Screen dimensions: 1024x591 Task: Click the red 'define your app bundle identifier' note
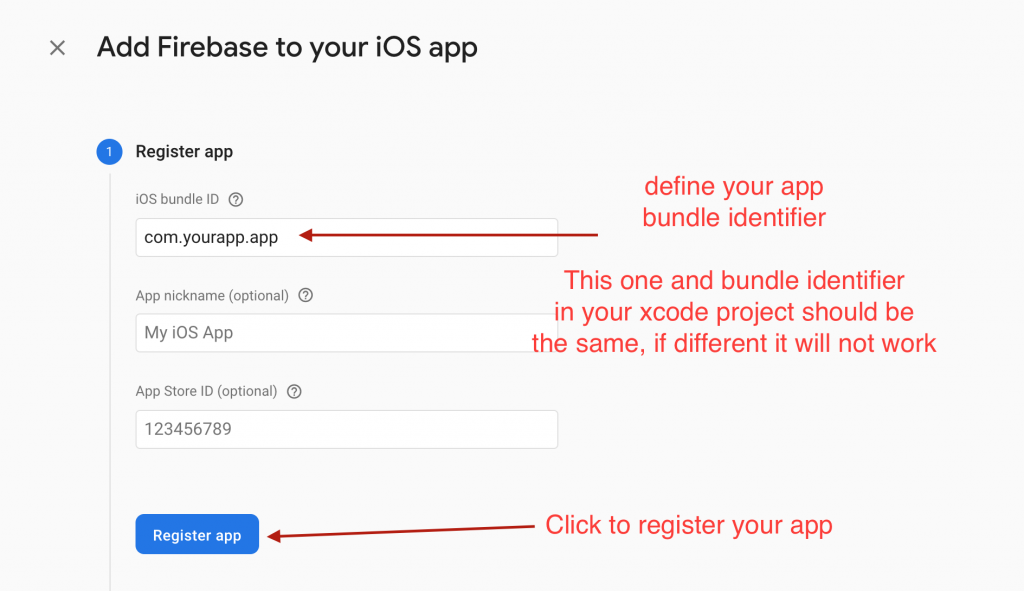point(734,202)
